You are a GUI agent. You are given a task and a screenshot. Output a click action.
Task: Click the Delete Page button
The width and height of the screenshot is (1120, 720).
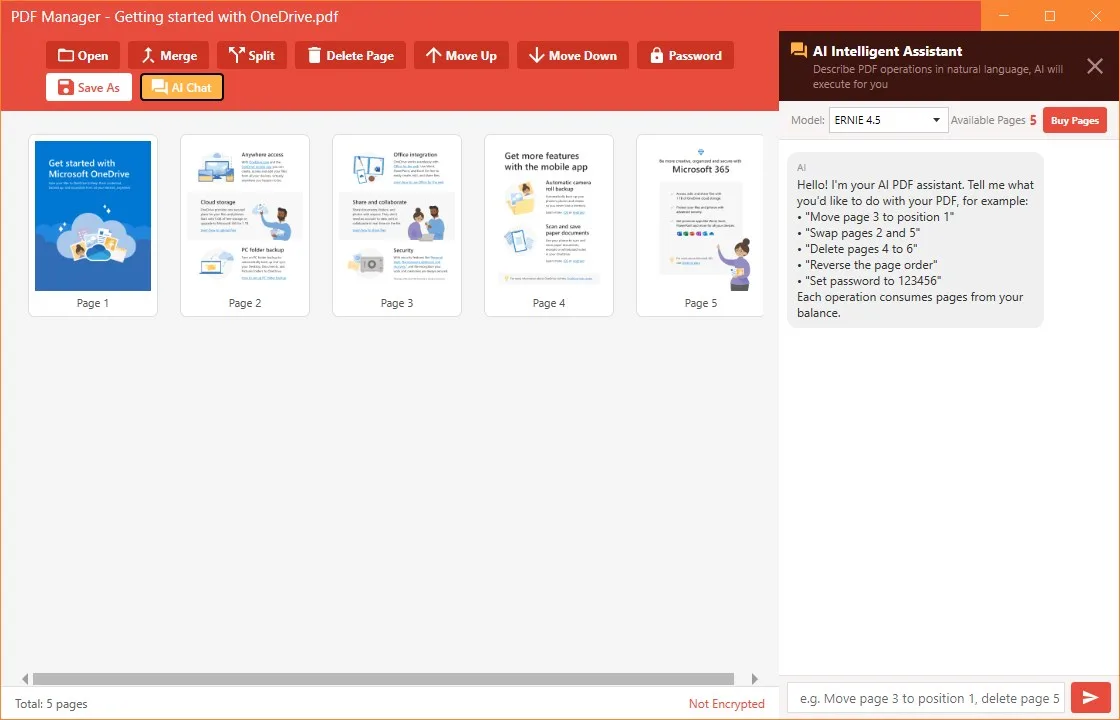coord(350,56)
